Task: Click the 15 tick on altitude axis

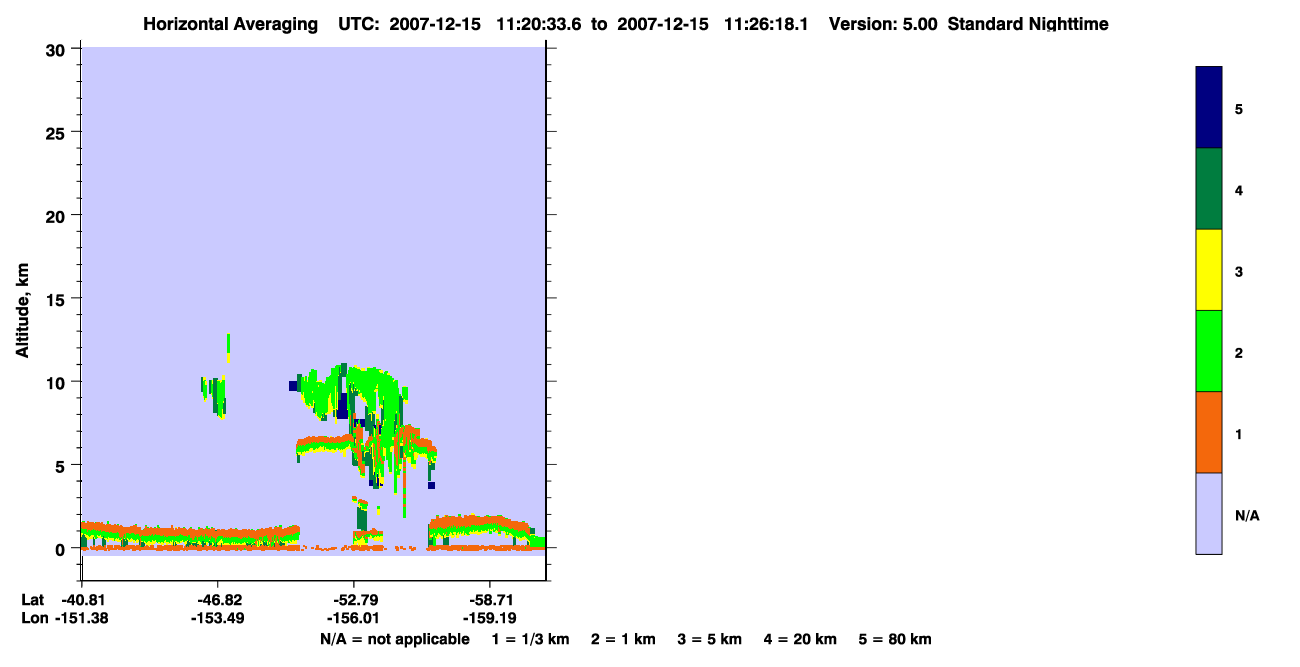Action: 57,299
